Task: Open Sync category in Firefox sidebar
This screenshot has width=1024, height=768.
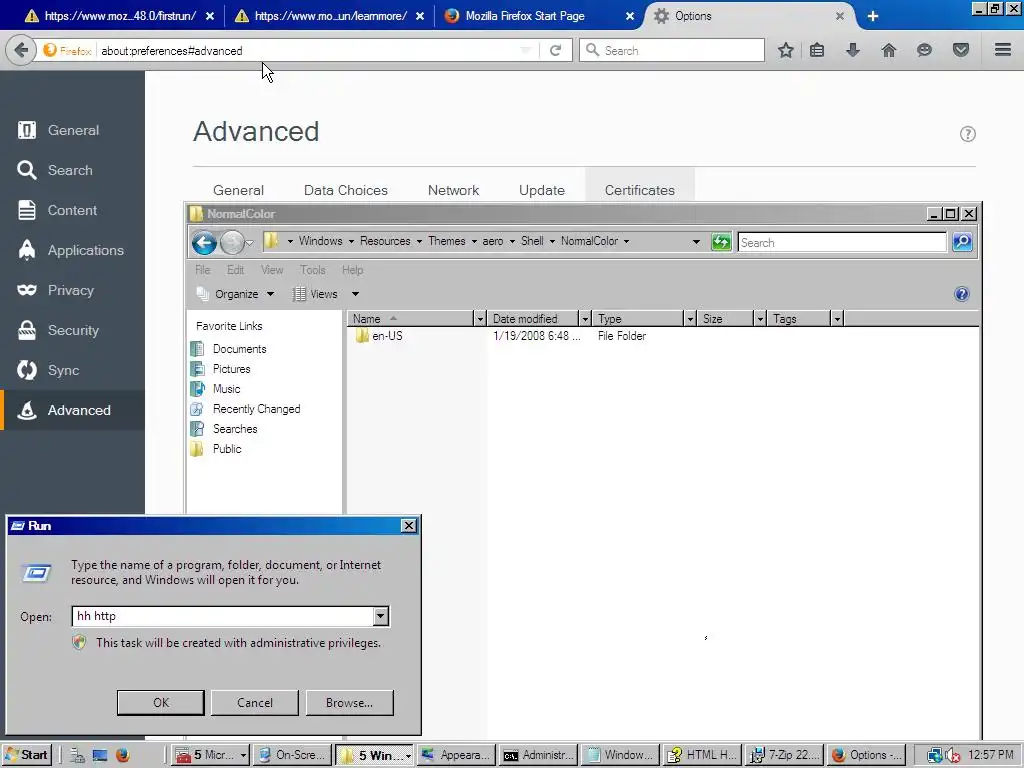Action: (72, 370)
